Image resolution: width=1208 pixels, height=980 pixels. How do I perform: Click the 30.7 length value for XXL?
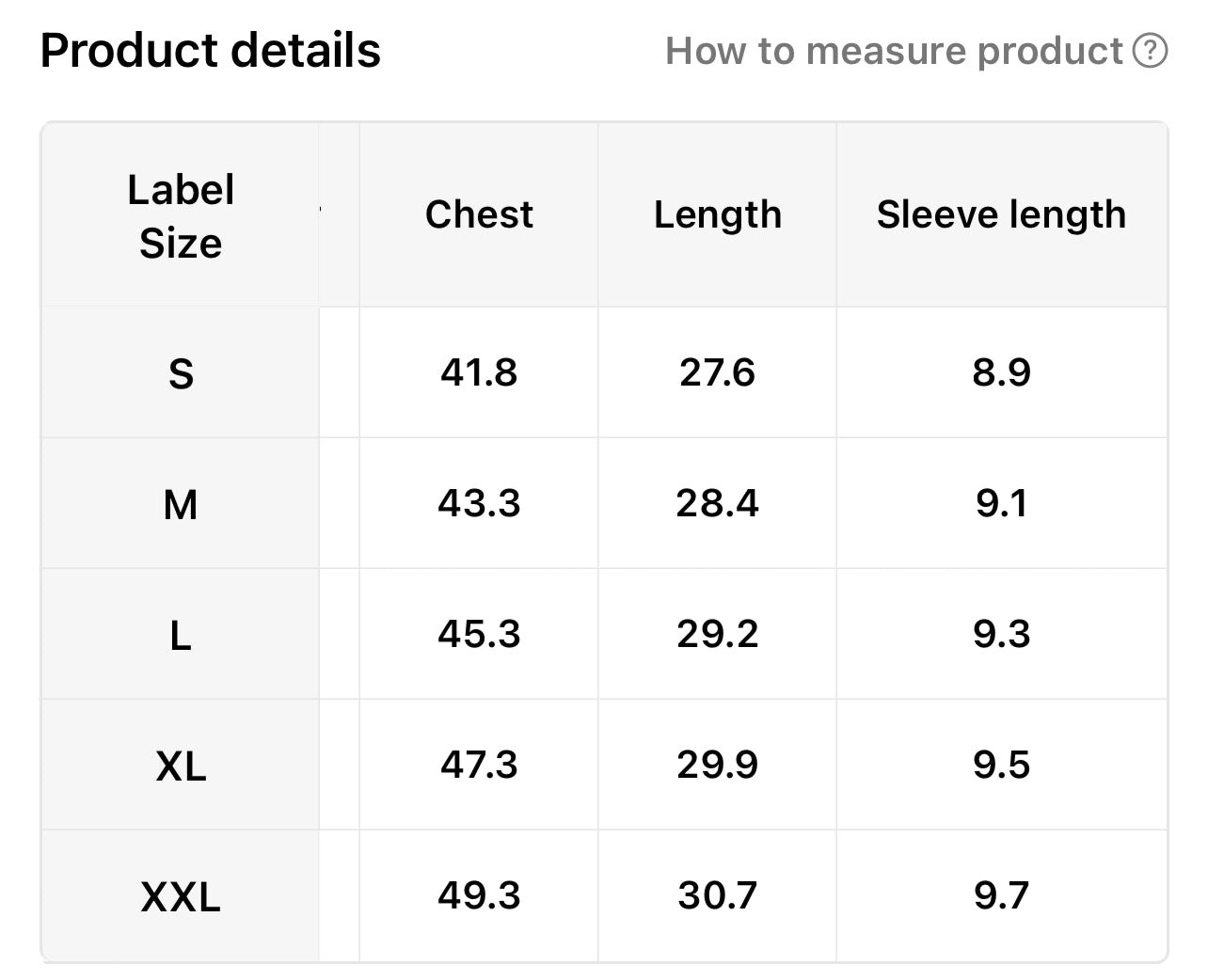718,896
